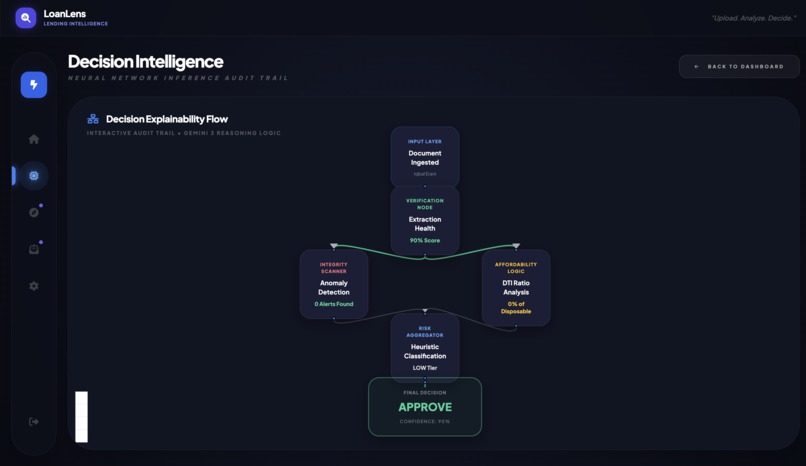
Task: Click the Upload. Analyze. Decide. tagline
Action: pos(754,18)
